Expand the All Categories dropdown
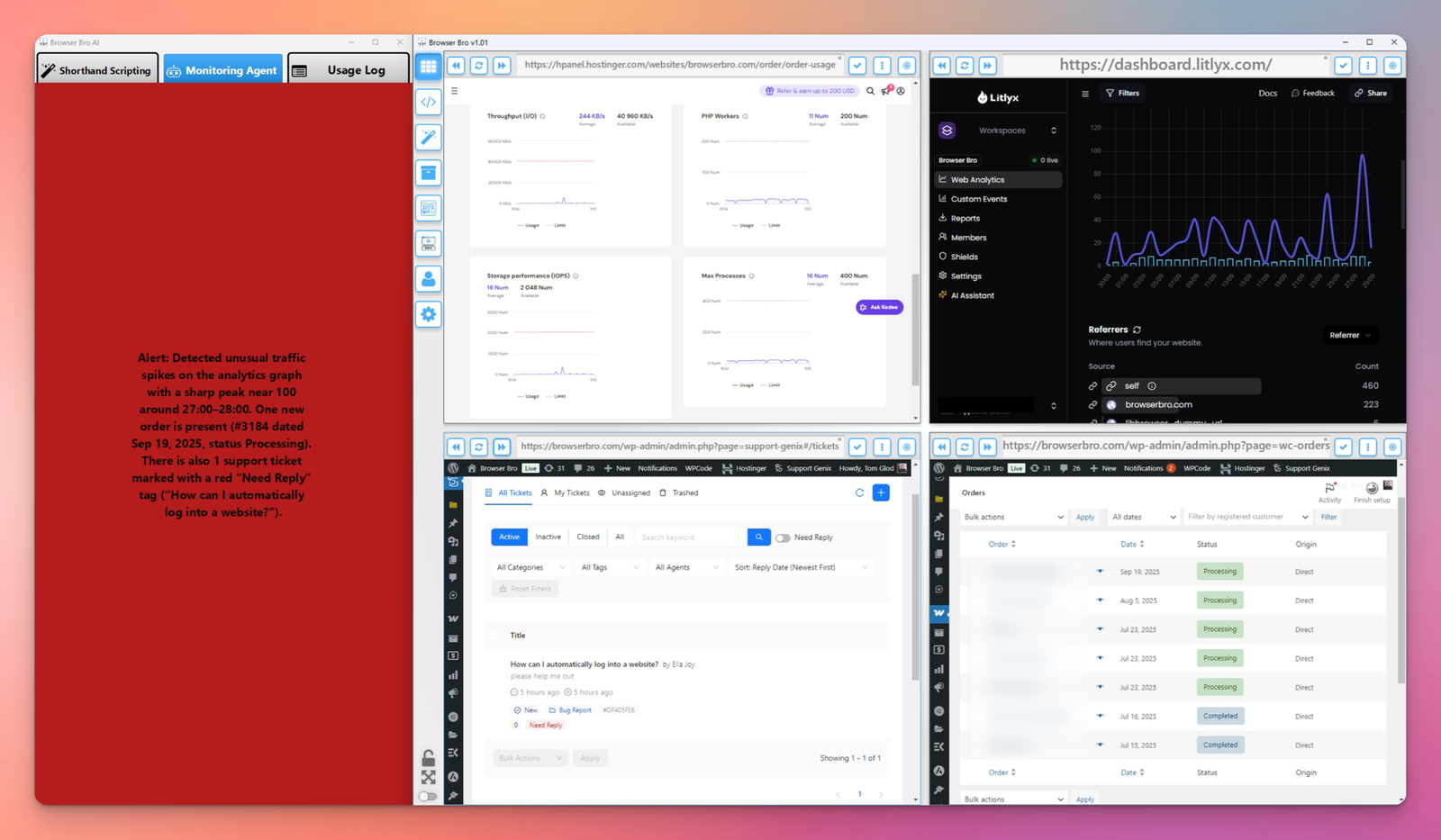Screen dimensions: 1441x840 [x=530, y=567]
